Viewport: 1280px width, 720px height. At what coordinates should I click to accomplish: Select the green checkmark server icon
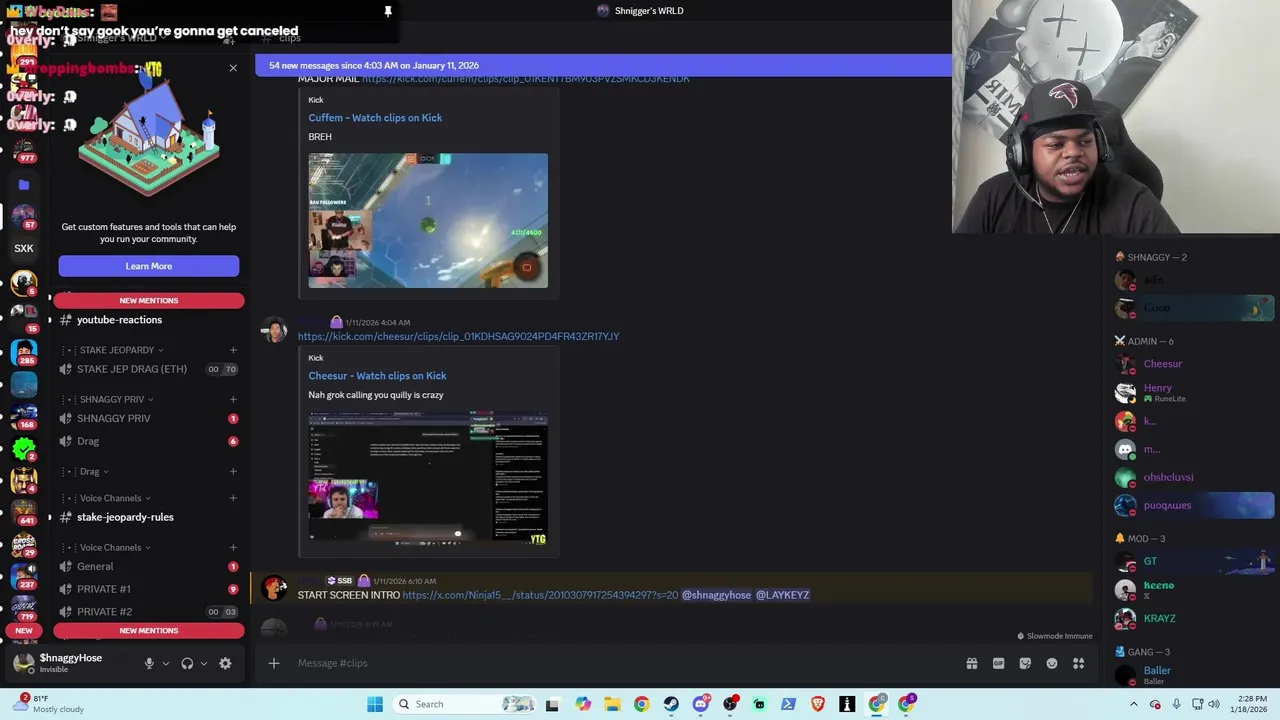coord(24,448)
